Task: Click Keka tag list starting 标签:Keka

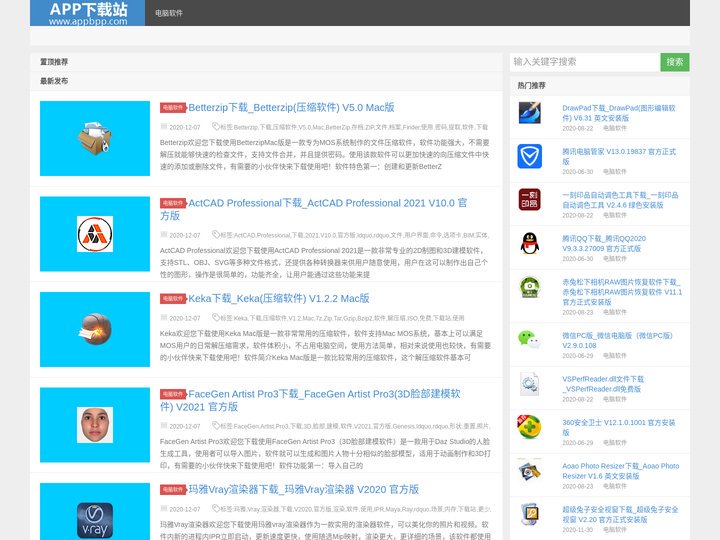Action: click(342, 318)
